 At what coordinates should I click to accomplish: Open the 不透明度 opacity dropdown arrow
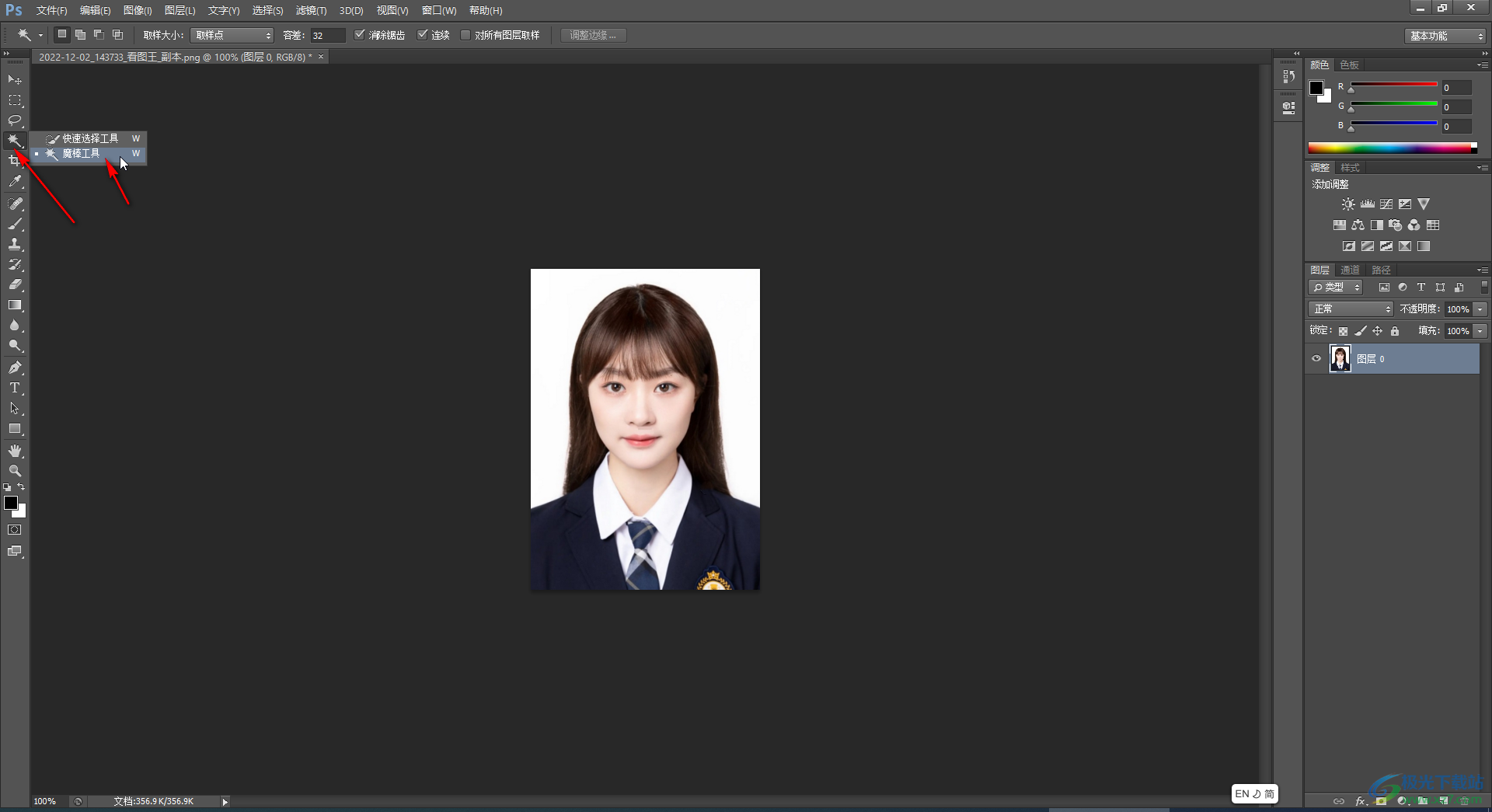point(1480,309)
